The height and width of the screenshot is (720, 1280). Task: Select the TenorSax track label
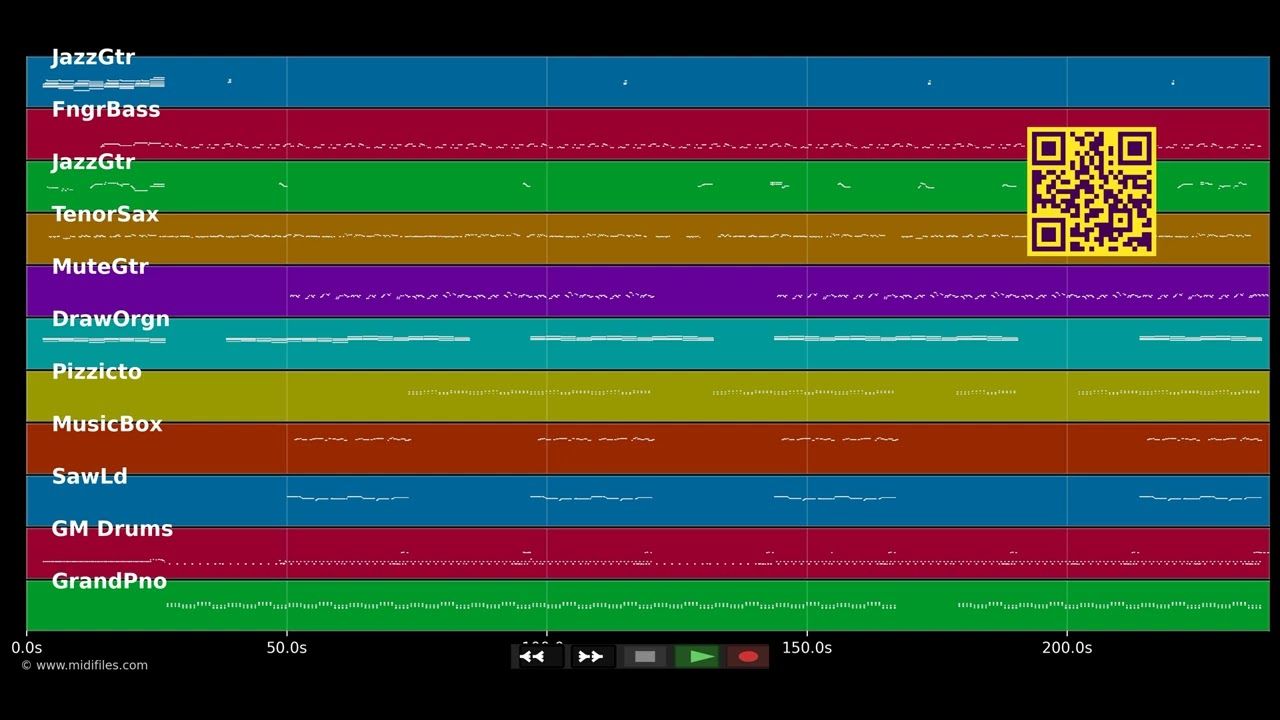[105, 214]
